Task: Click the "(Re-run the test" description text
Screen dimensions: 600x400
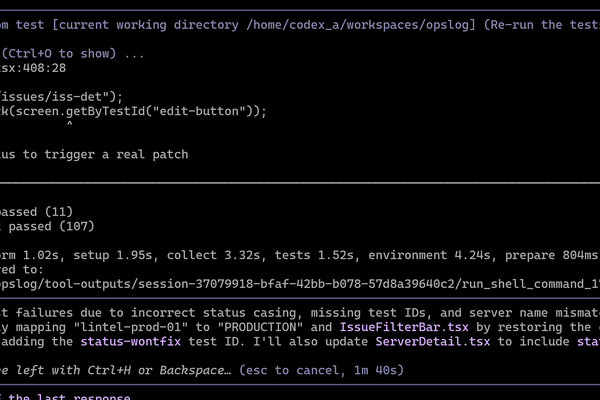Action: (542, 25)
